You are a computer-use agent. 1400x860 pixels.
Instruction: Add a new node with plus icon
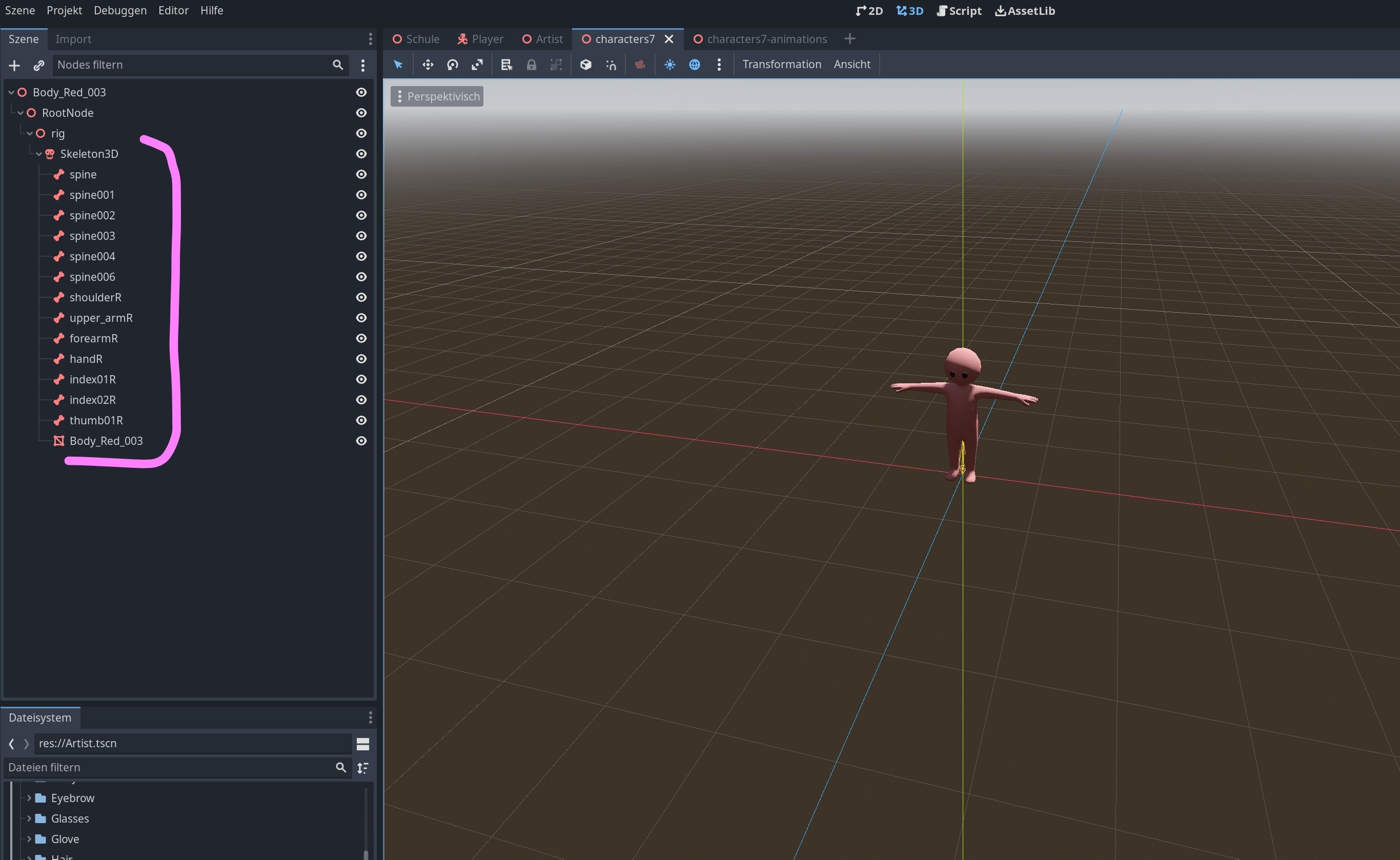point(14,66)
